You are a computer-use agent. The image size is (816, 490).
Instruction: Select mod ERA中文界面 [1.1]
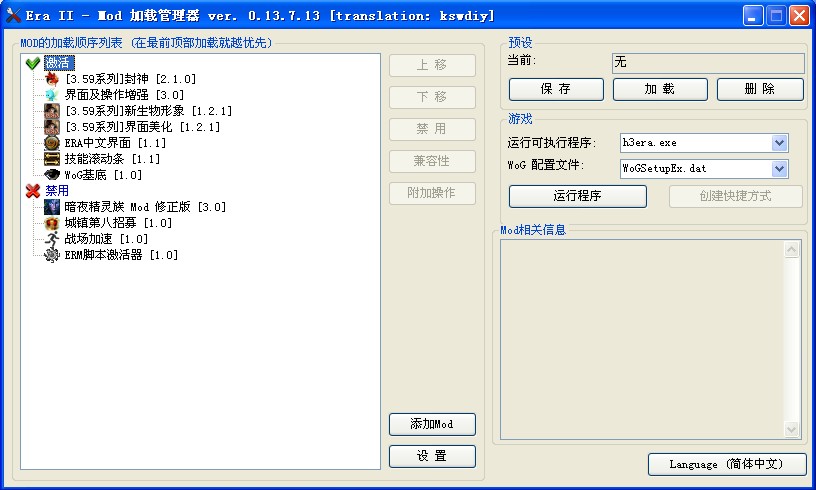[115, 143]
